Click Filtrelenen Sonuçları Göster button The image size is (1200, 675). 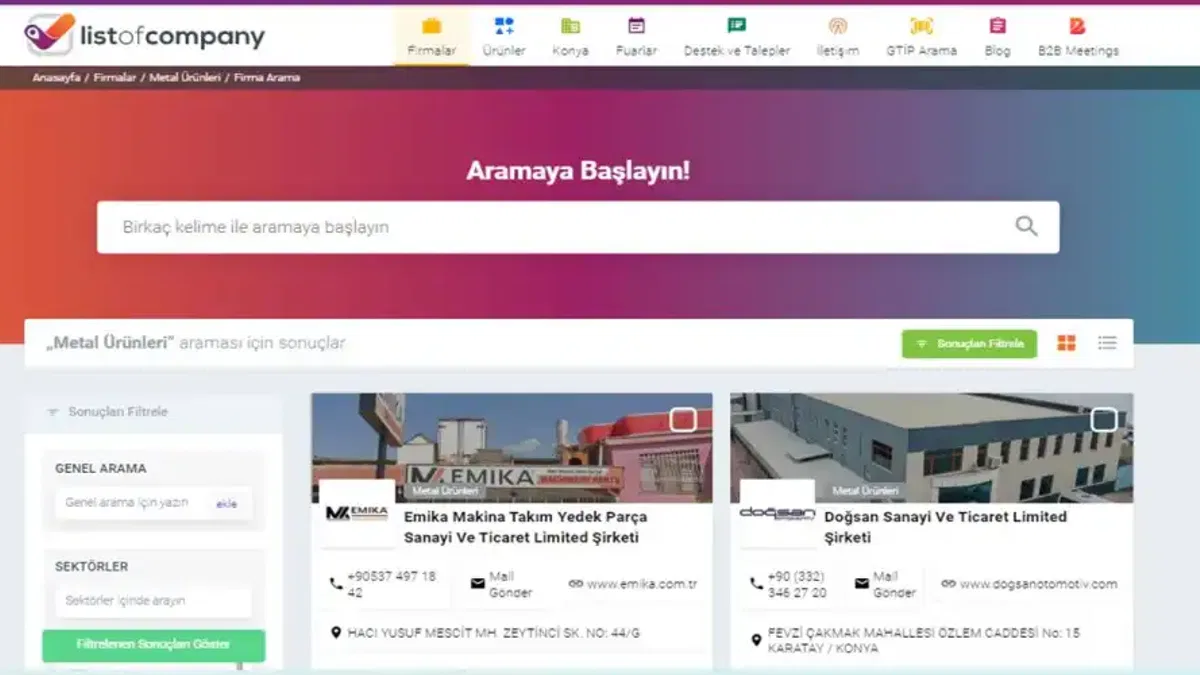tap(153, 645)
